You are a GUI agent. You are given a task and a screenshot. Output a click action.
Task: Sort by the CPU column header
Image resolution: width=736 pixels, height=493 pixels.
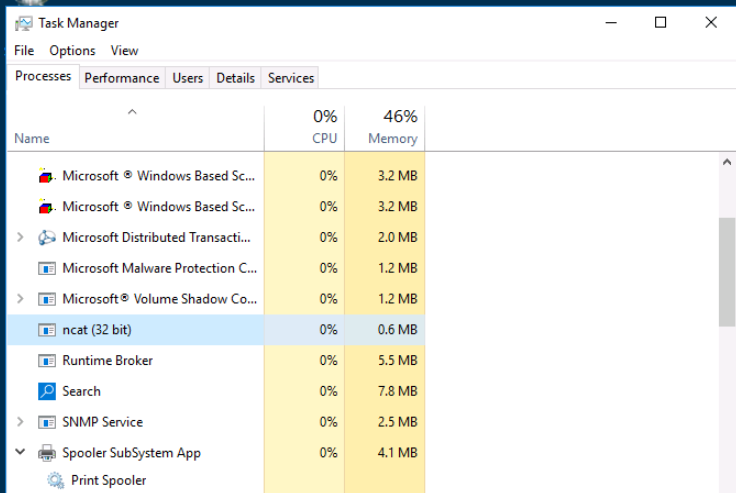click(x=304, y=128)
